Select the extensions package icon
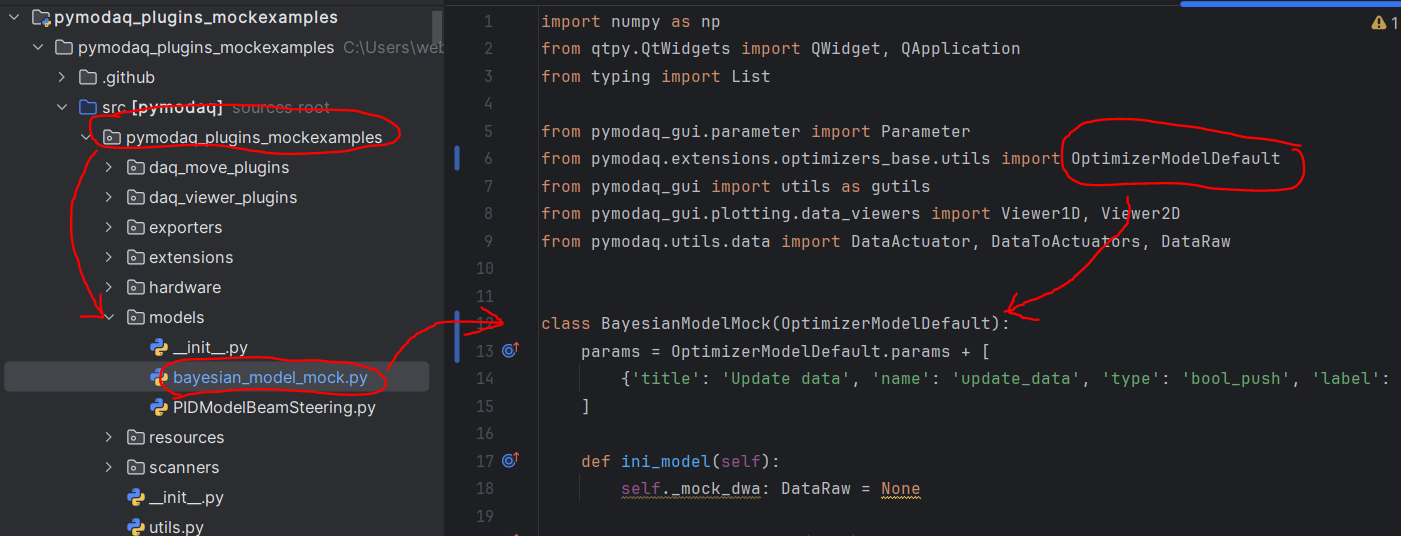 point(135,257)
